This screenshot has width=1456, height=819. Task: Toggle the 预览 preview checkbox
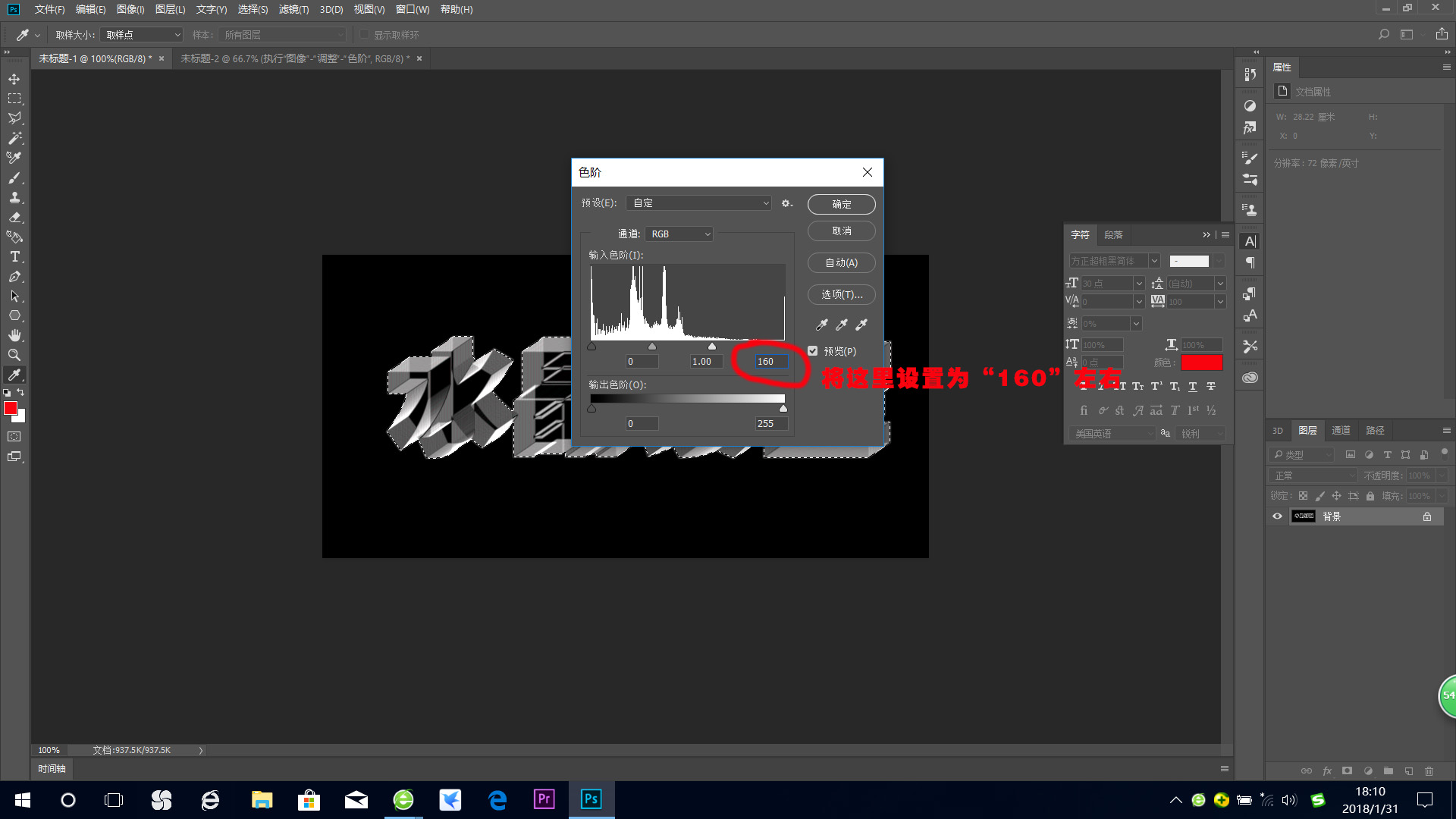tap(813, 351)
